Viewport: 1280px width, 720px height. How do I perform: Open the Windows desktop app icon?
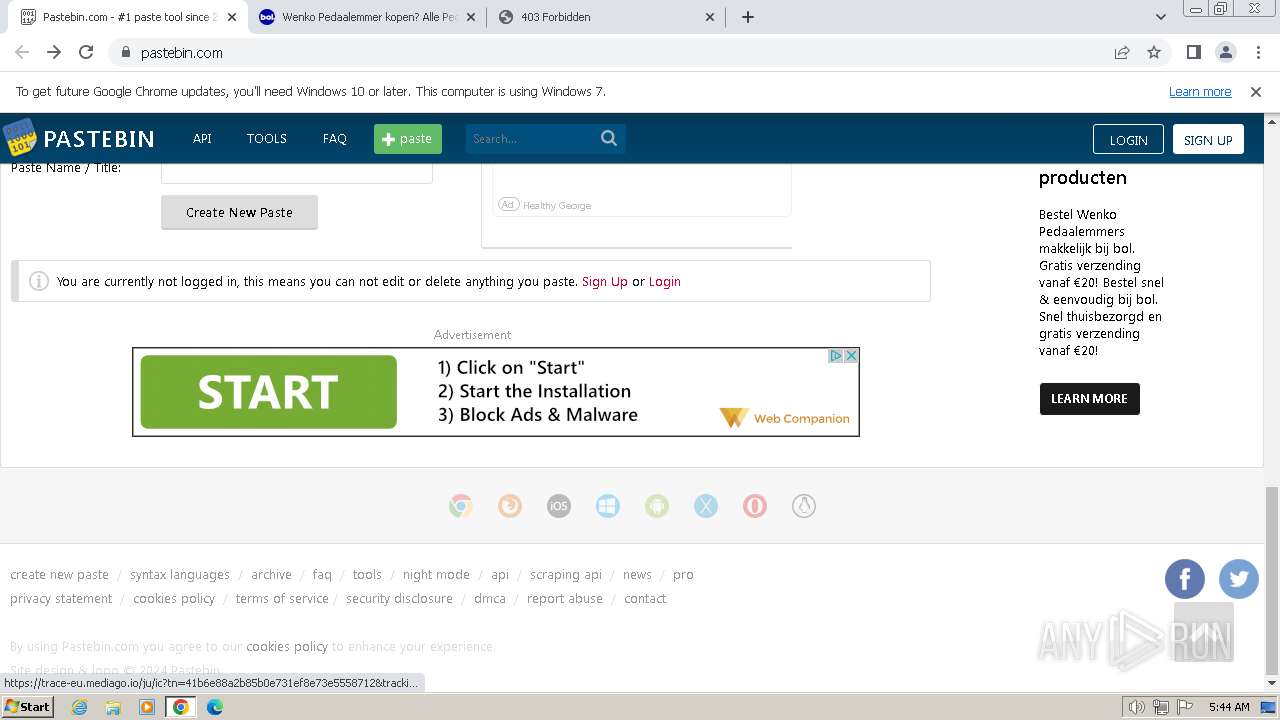[x=608, y=506]
